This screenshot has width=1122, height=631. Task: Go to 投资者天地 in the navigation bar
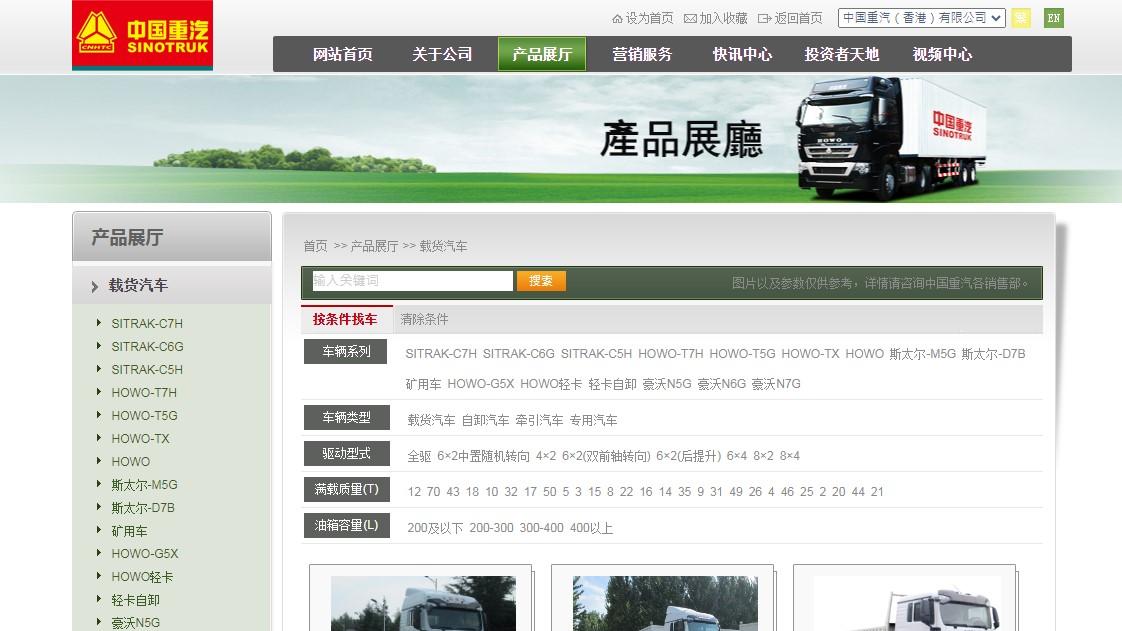click(x=841, y=54)
